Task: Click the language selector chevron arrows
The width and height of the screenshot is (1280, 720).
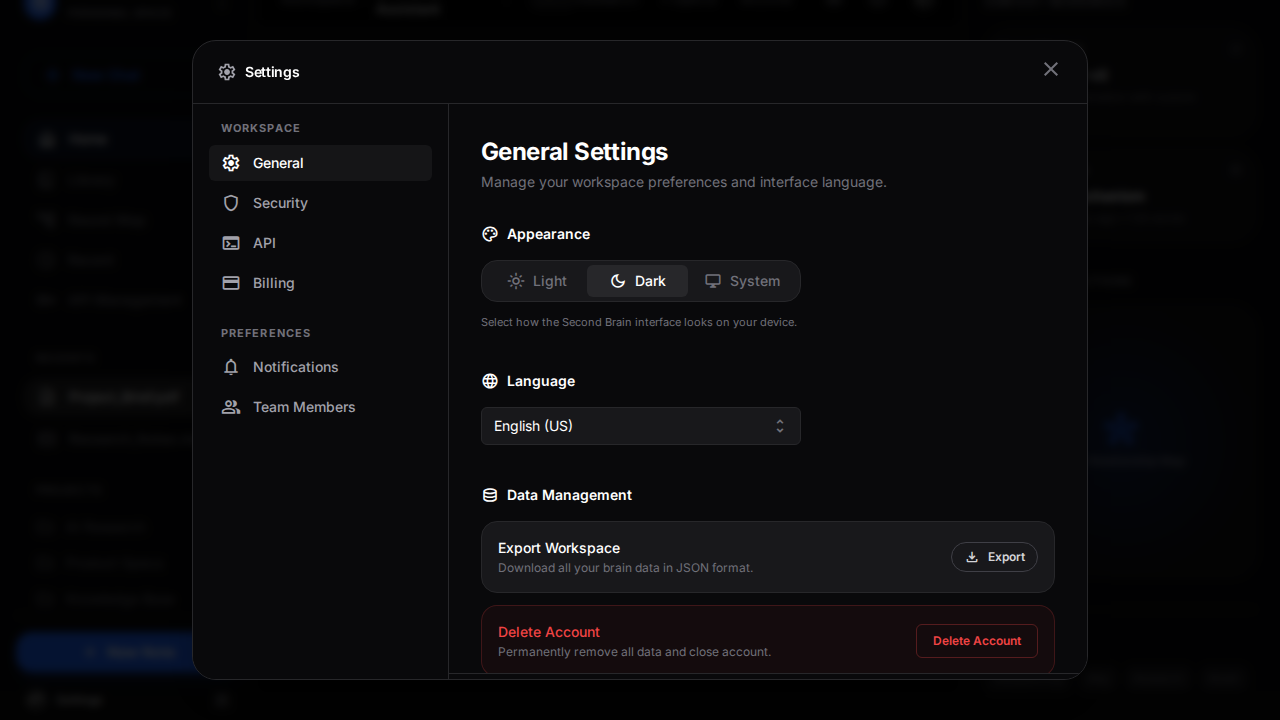Action: click(x=780, y=426)
